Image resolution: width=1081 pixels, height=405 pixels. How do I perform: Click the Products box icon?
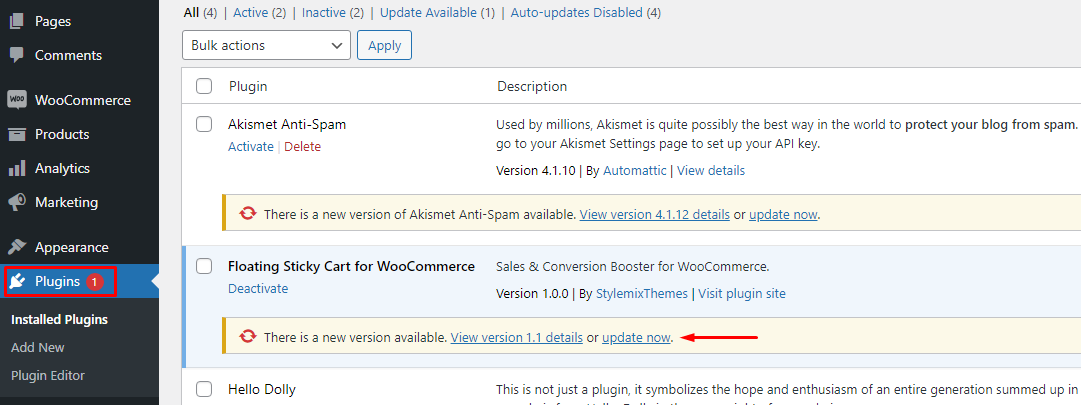(17, 134)
